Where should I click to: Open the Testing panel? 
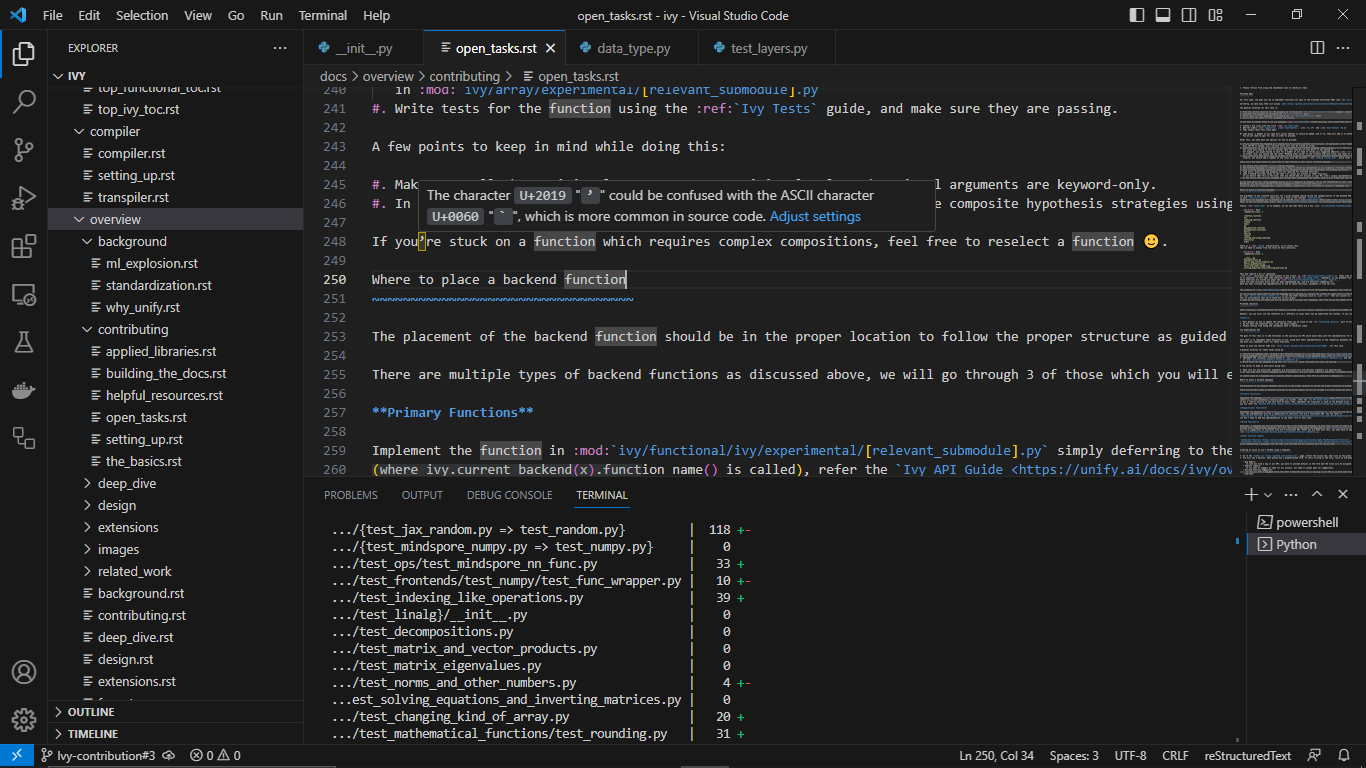click(x=24, y=341)
